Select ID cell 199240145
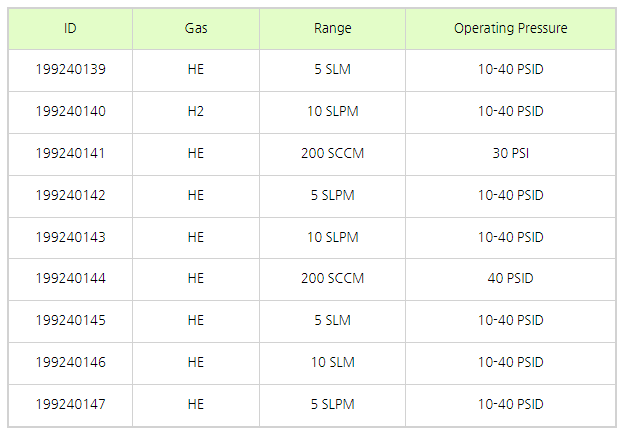This screenshot has width=625, height=434. tap(70, 321)
